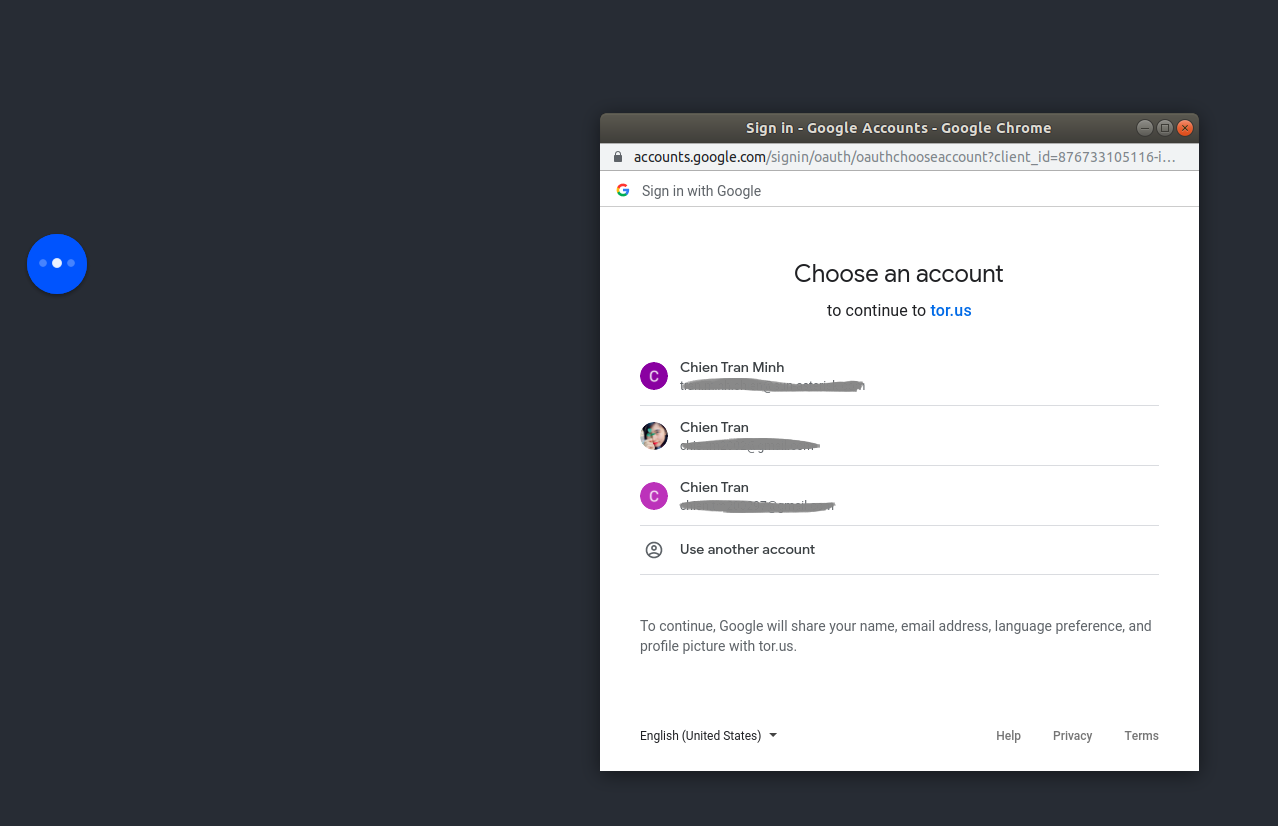
Task: Click the Sign in with Google header text
Action: tap(701, 191)
